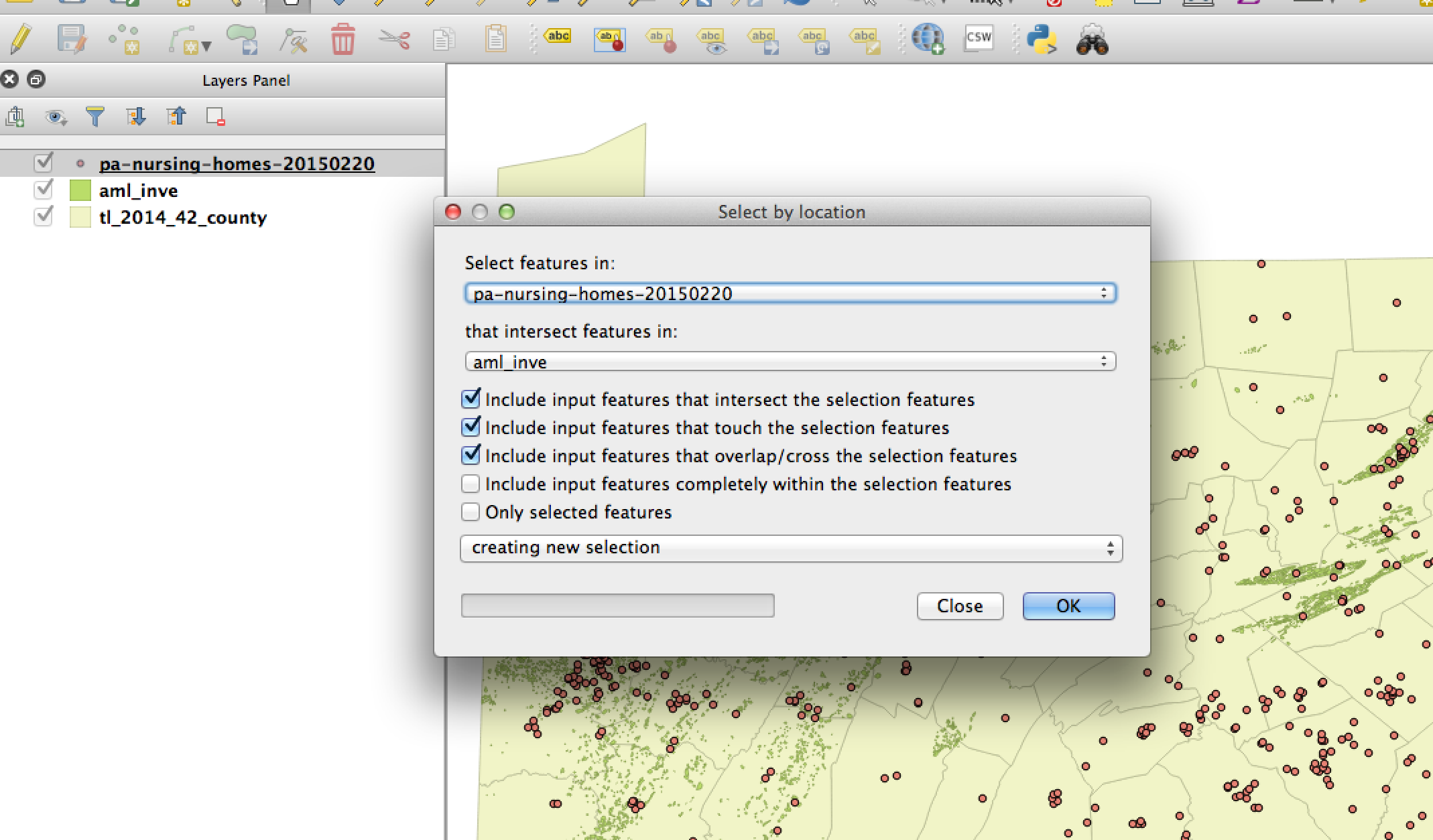Enable 'Include input features completely within' checkbox

click(470, 485)
